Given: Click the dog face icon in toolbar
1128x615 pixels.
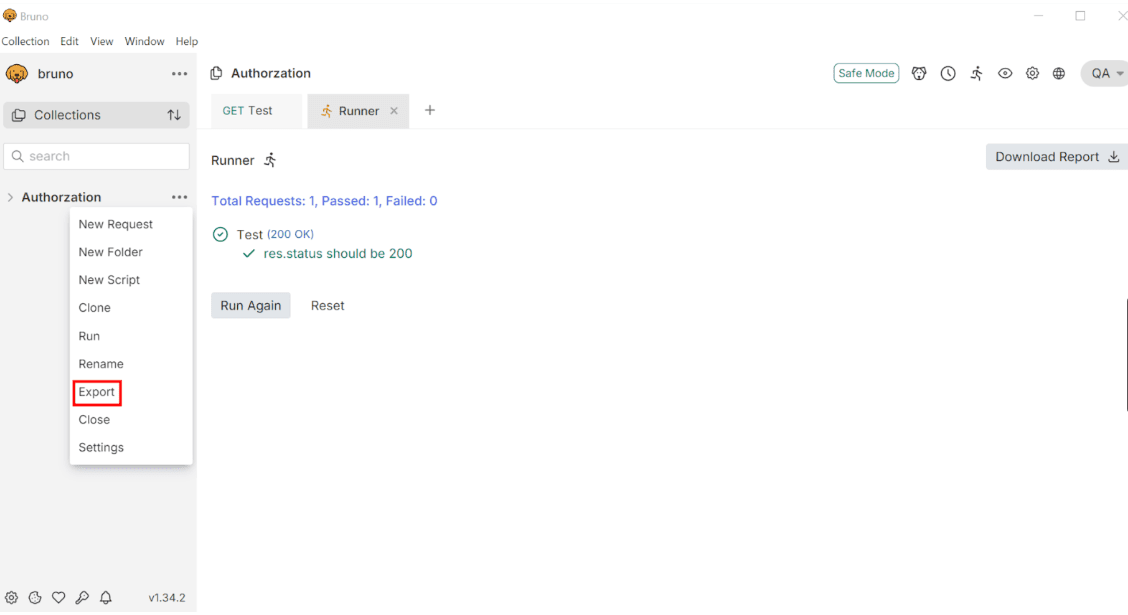Looking at the screenshot, I should pos(919,73).
